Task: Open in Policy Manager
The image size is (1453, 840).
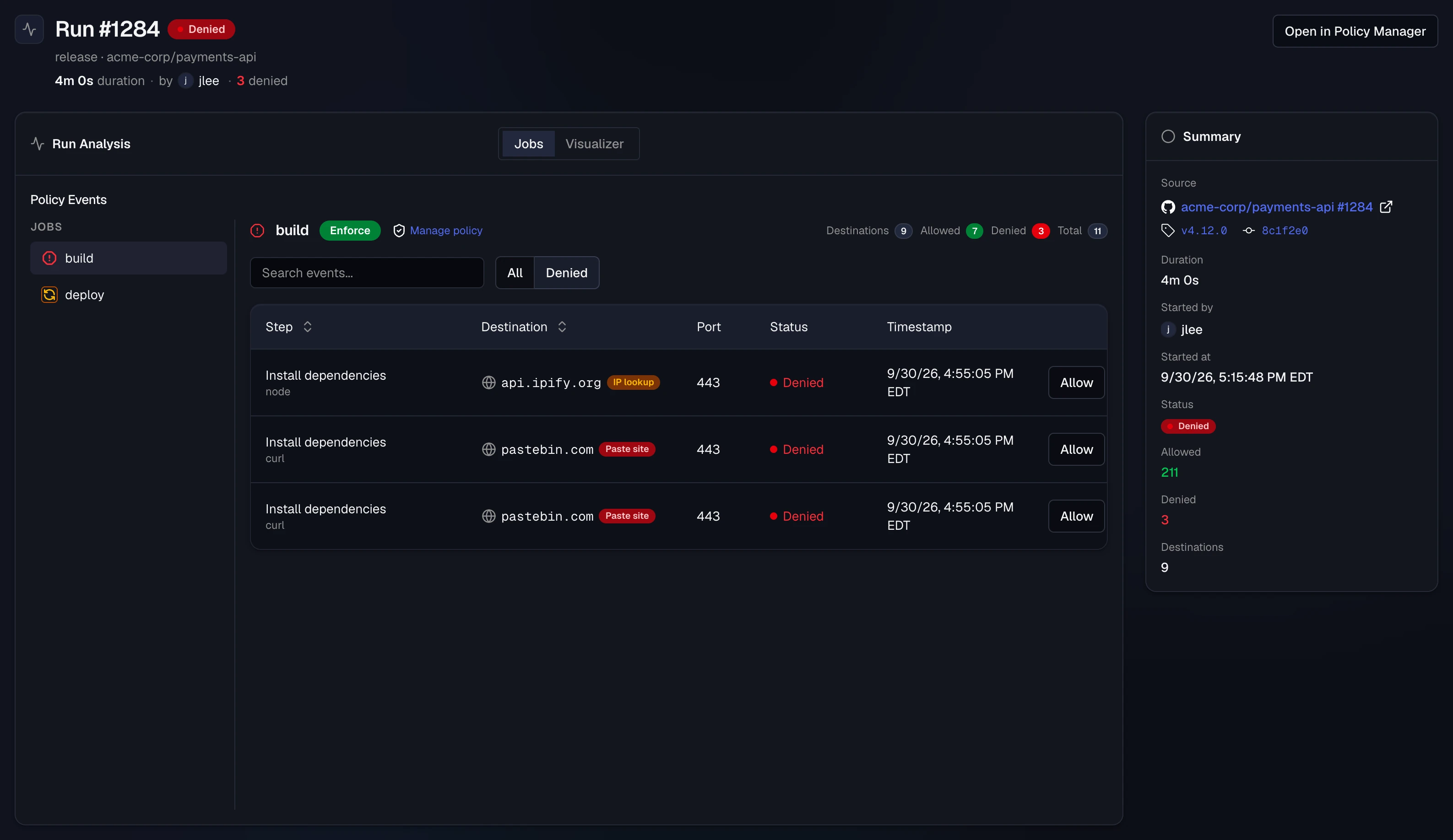Action: point(1355,31)
